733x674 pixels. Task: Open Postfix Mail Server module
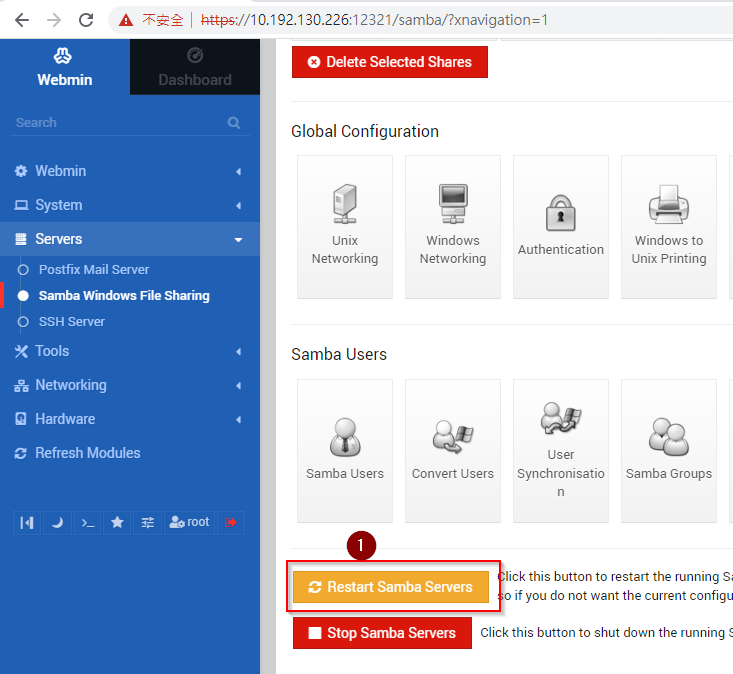click(x=94, y=270)
